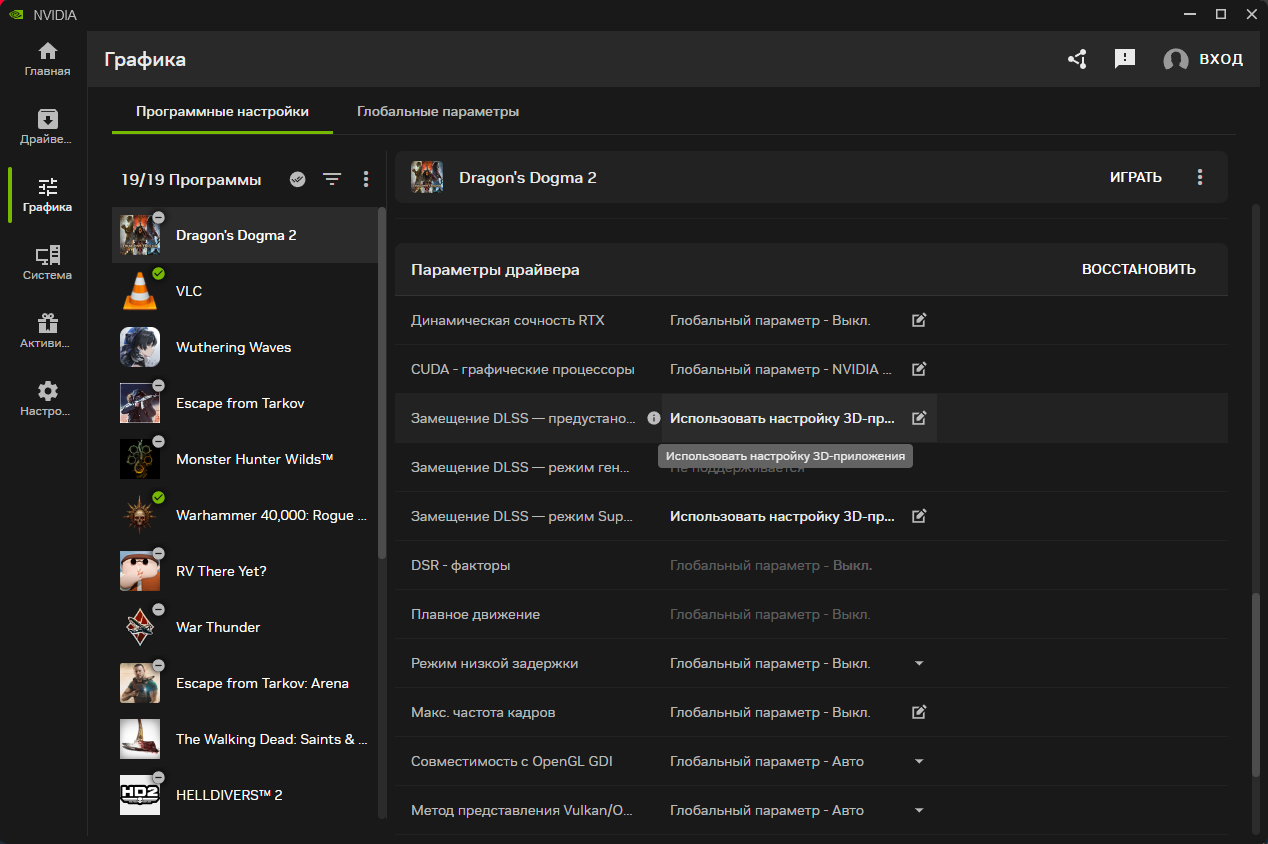Image resolution: width=1268 pixels, height=844 pixels.
Task: Select Wuthering Waves in program list
Action: pos(245,347)
